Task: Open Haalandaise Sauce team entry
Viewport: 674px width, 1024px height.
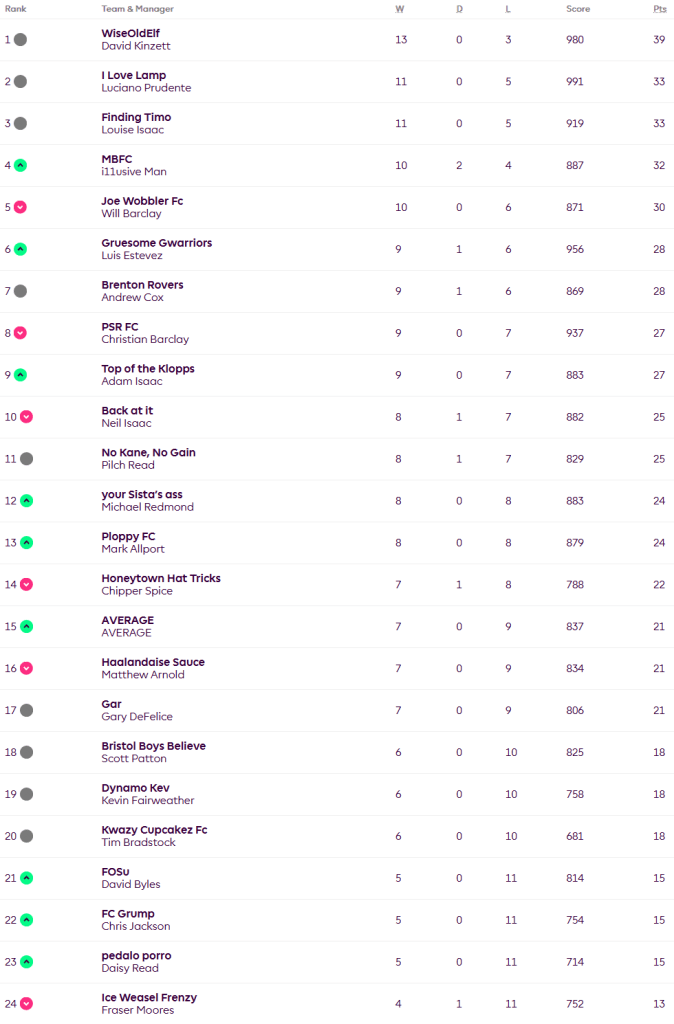Action: click(x=153, y=662)
